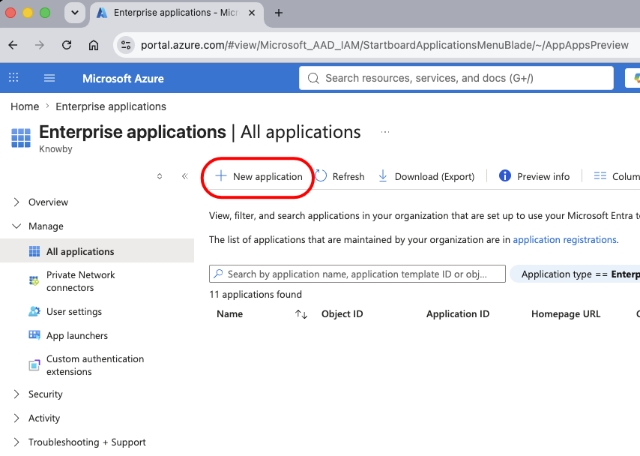The width and height of the screenshot is (640, 456).
Task: Click the Search by application name field
Action: 357,274
